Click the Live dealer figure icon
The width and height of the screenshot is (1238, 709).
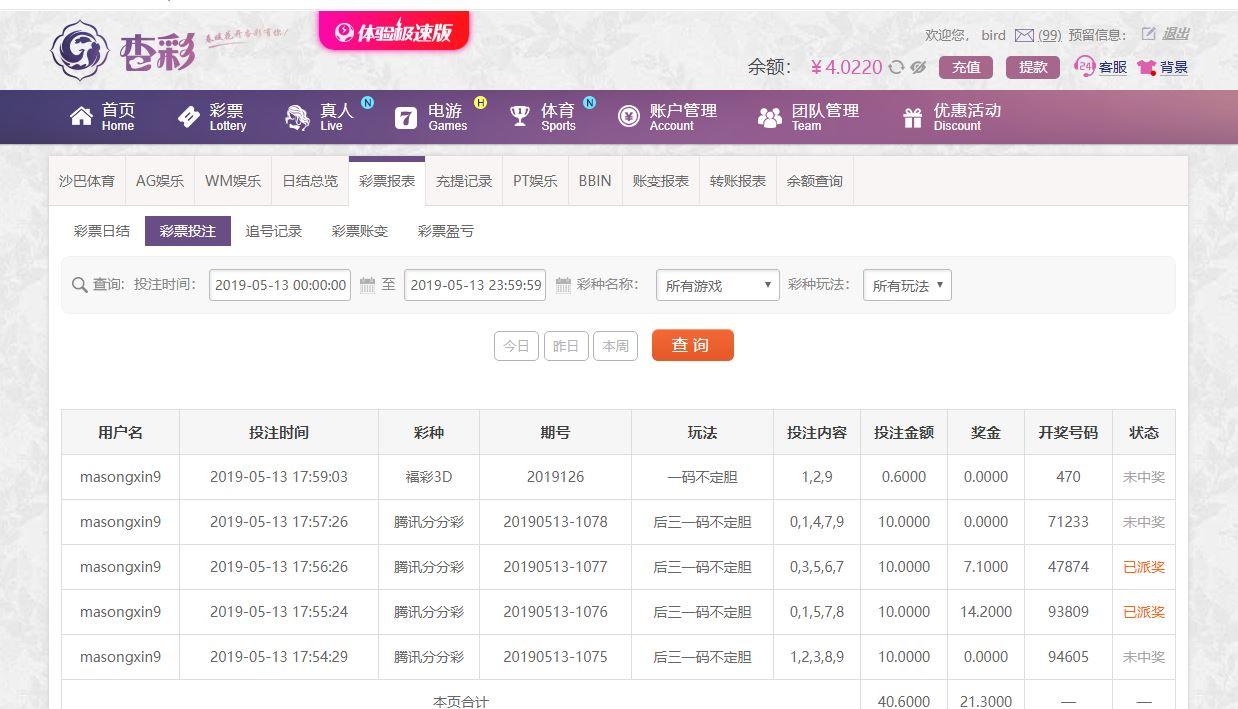coord(297,117)
